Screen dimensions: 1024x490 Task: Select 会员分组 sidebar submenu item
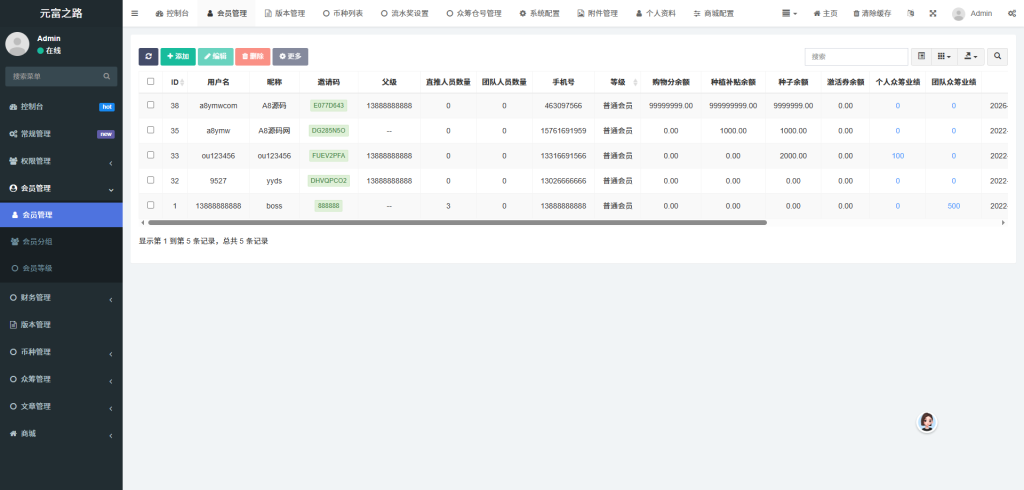coord(61,242)
